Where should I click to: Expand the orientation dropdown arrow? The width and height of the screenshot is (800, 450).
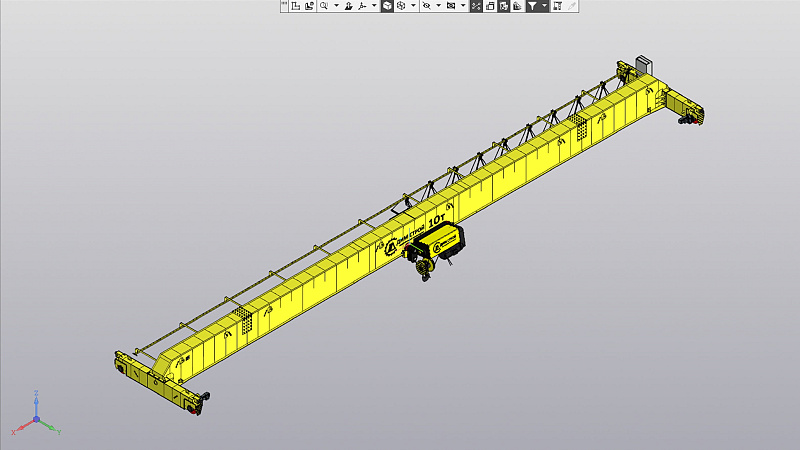(374, 6)
